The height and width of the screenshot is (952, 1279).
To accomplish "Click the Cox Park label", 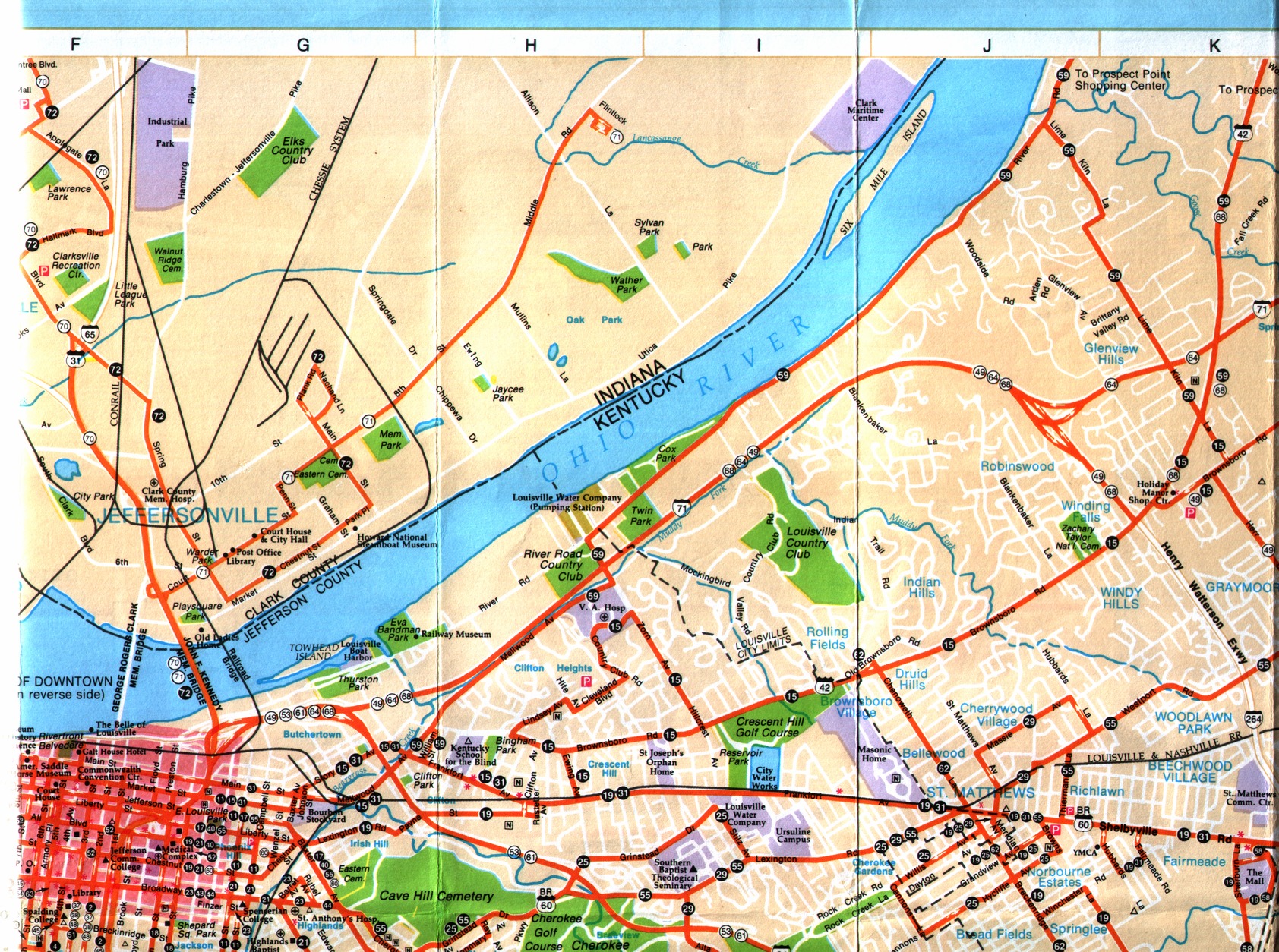I will [666, 453].
